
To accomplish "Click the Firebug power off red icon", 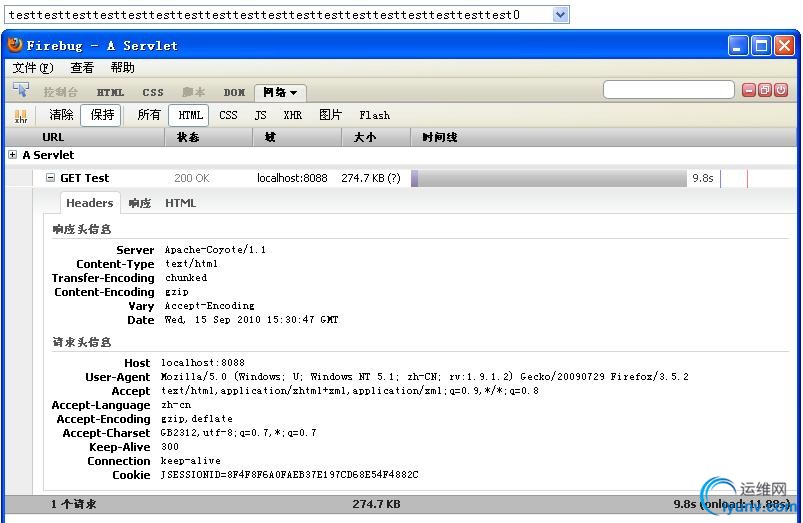I will tap(781, 91).
